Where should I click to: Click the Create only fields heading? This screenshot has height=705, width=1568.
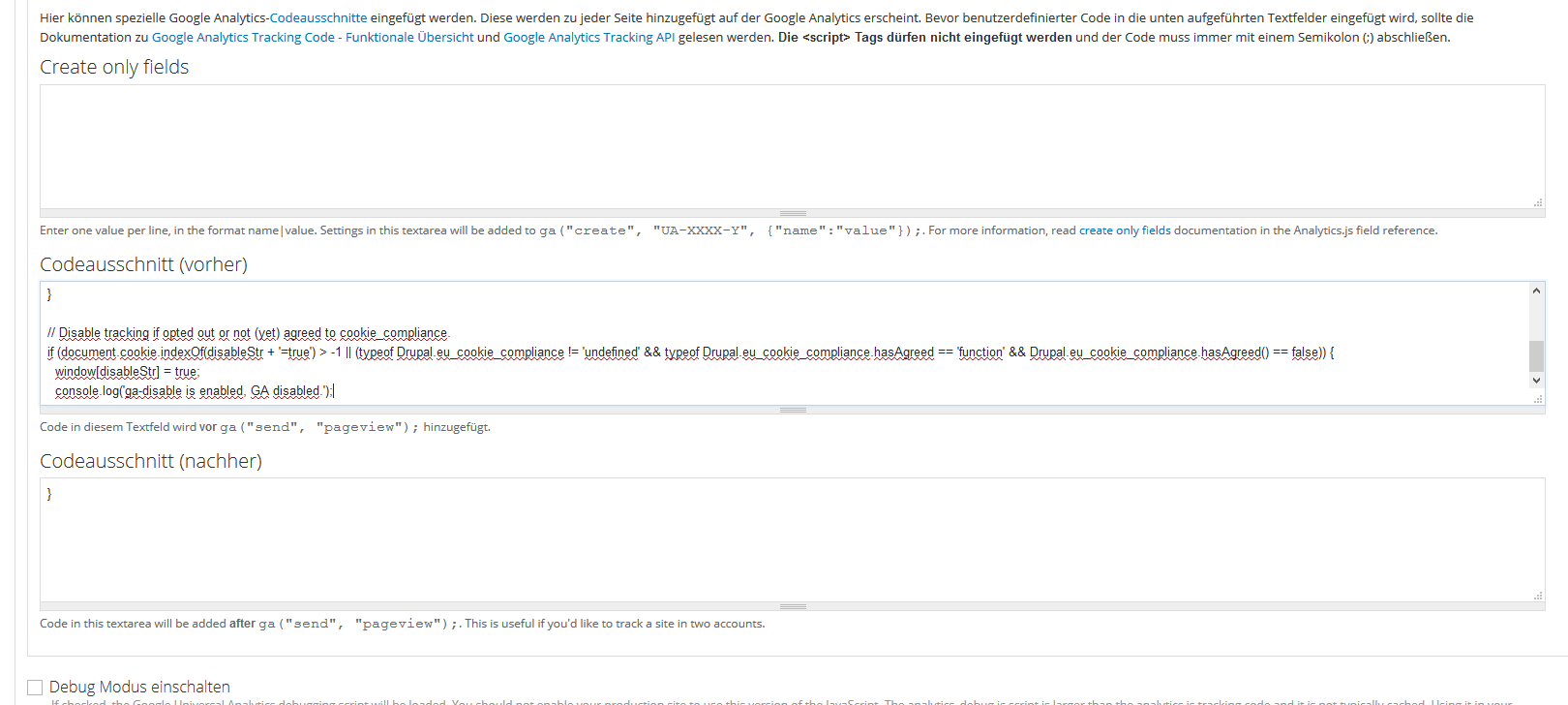coord(114,67)
